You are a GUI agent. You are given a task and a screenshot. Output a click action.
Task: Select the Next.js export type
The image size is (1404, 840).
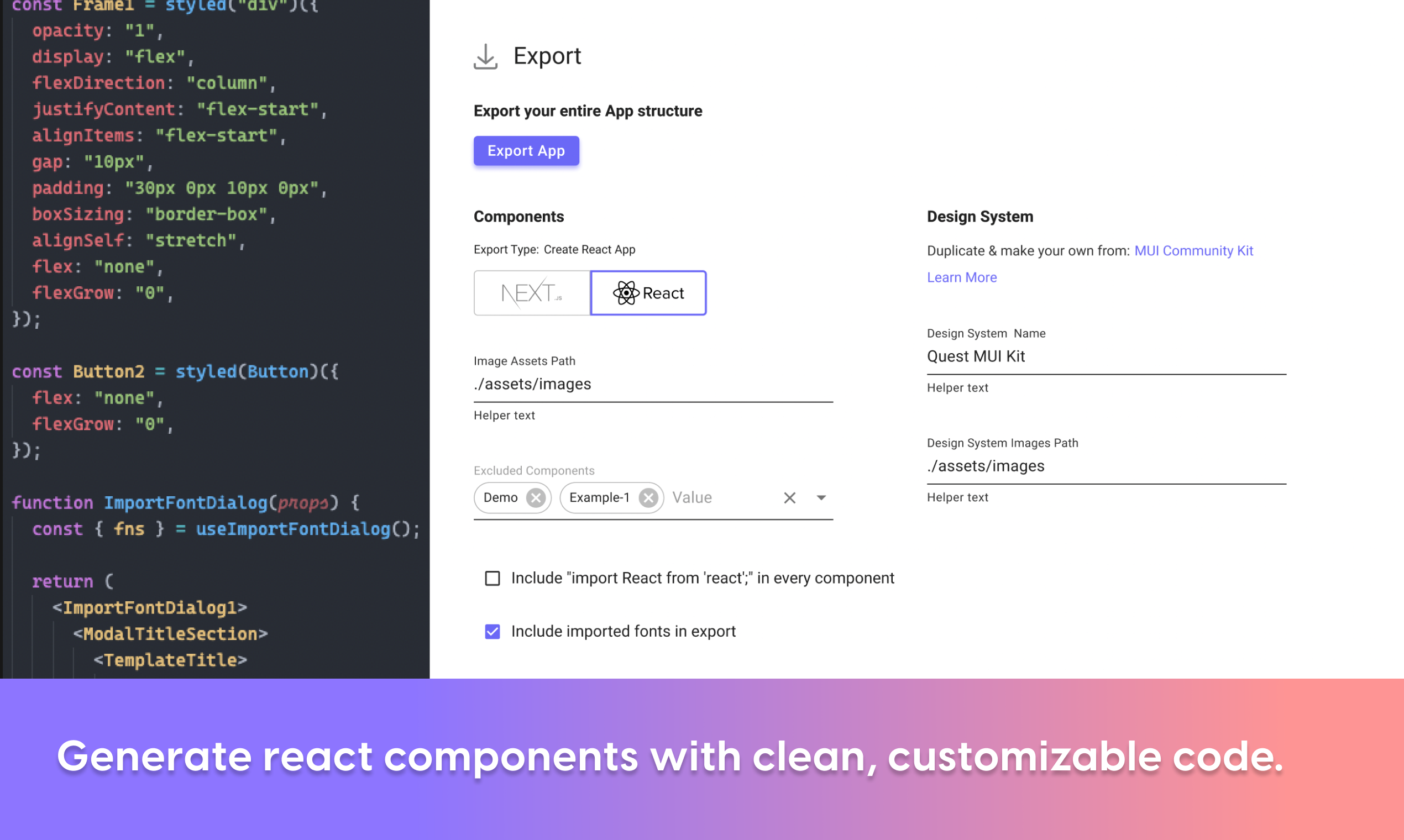pyautogui.click(x=532, y=293)
